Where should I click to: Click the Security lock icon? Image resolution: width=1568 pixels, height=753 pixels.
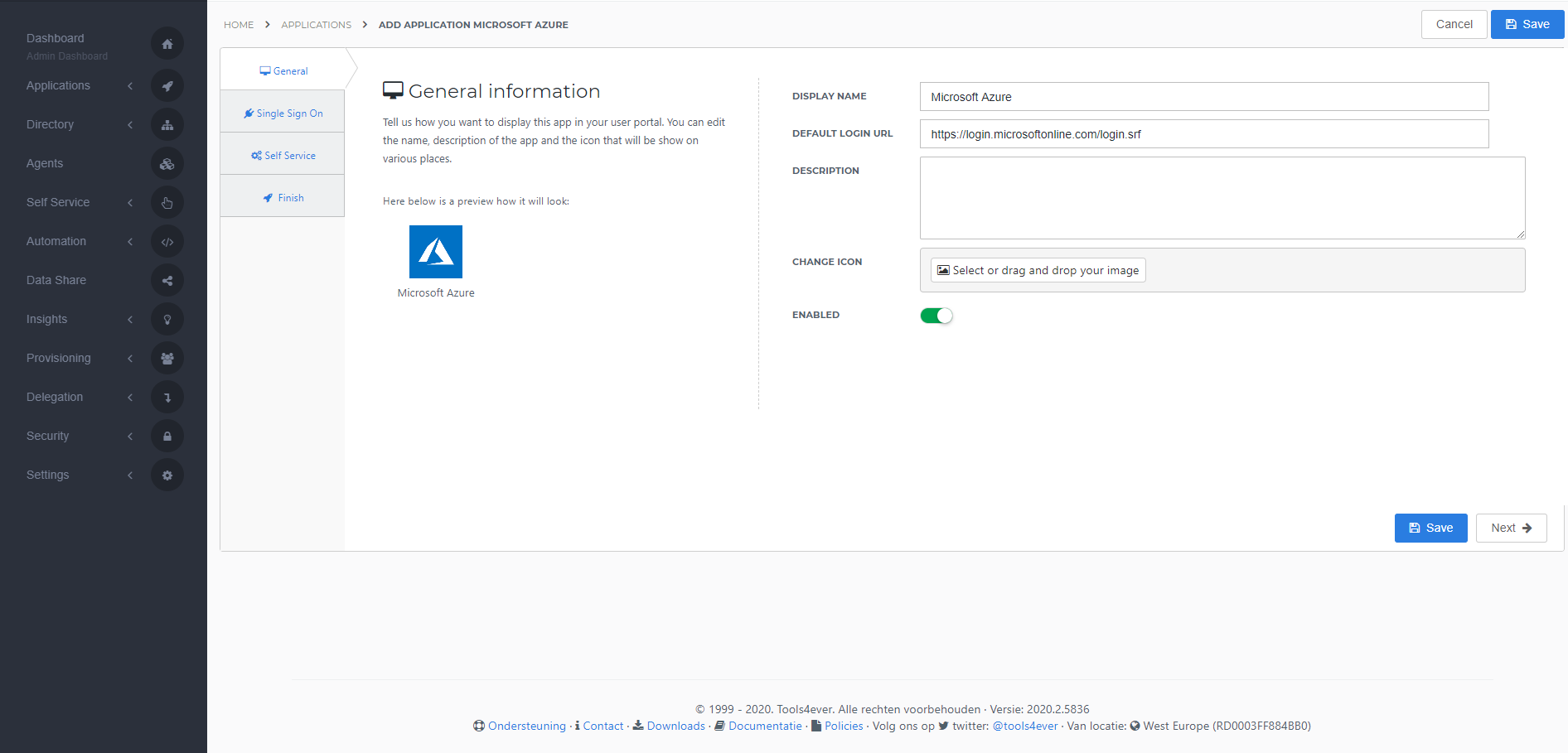(167, 436)
